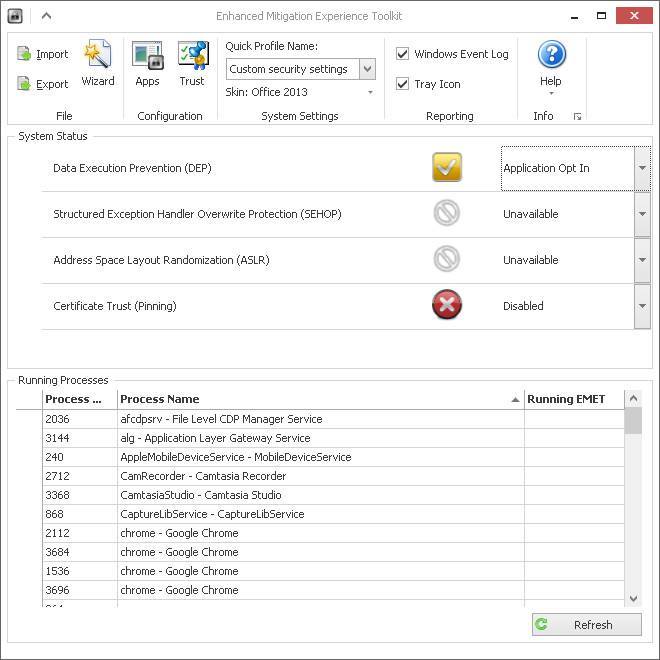The image size is (660, 660).
Task: Click the Disabled status value
Action: click(523, 306)
